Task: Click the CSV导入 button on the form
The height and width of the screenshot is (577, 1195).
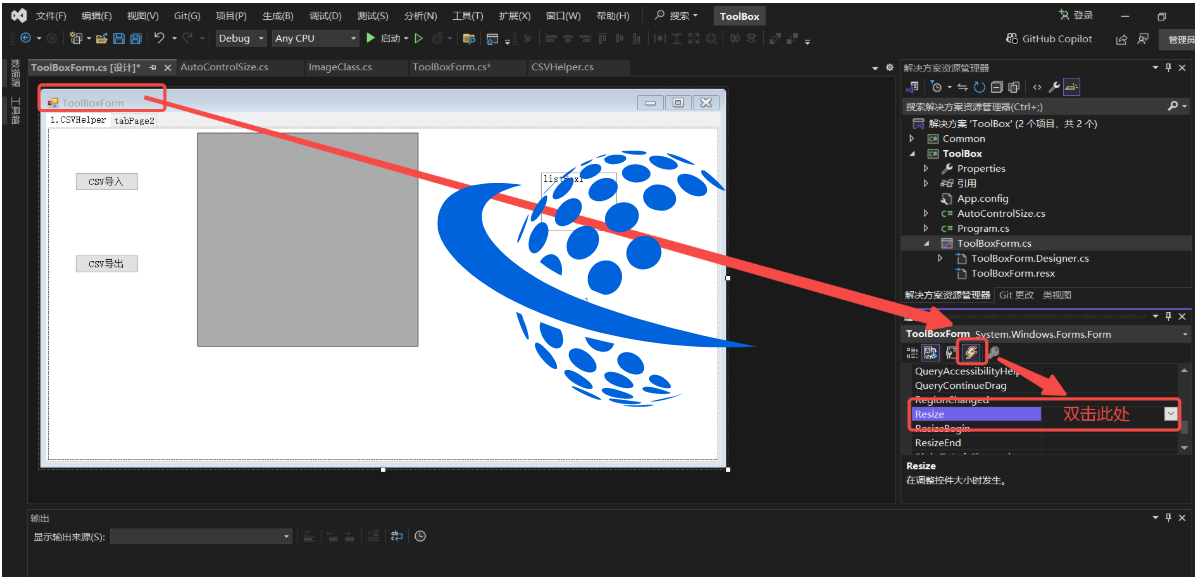Action: pyautogui.click(x=107, y=181)
